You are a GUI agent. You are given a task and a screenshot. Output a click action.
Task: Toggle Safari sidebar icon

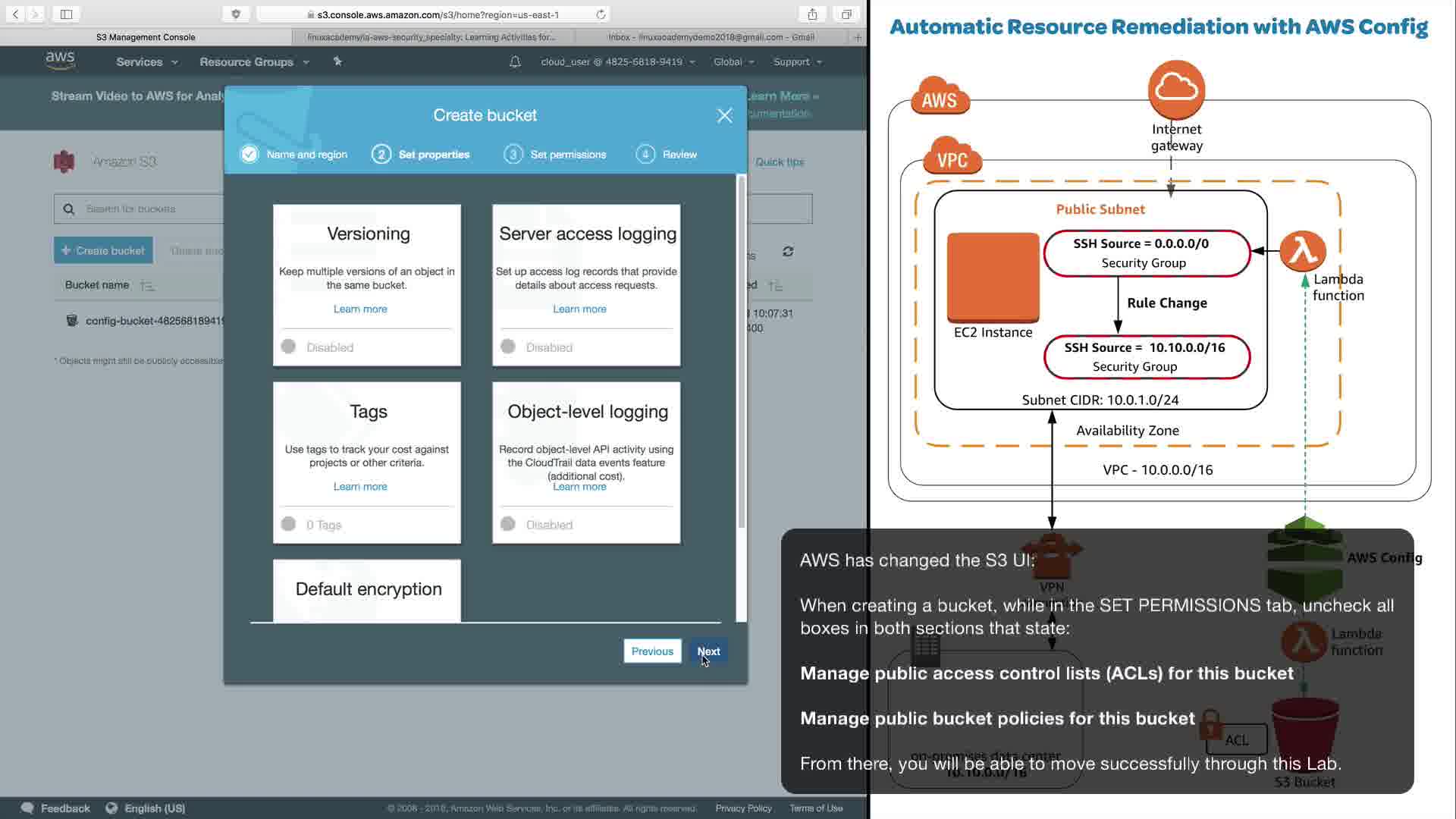(x=66, y=14)
